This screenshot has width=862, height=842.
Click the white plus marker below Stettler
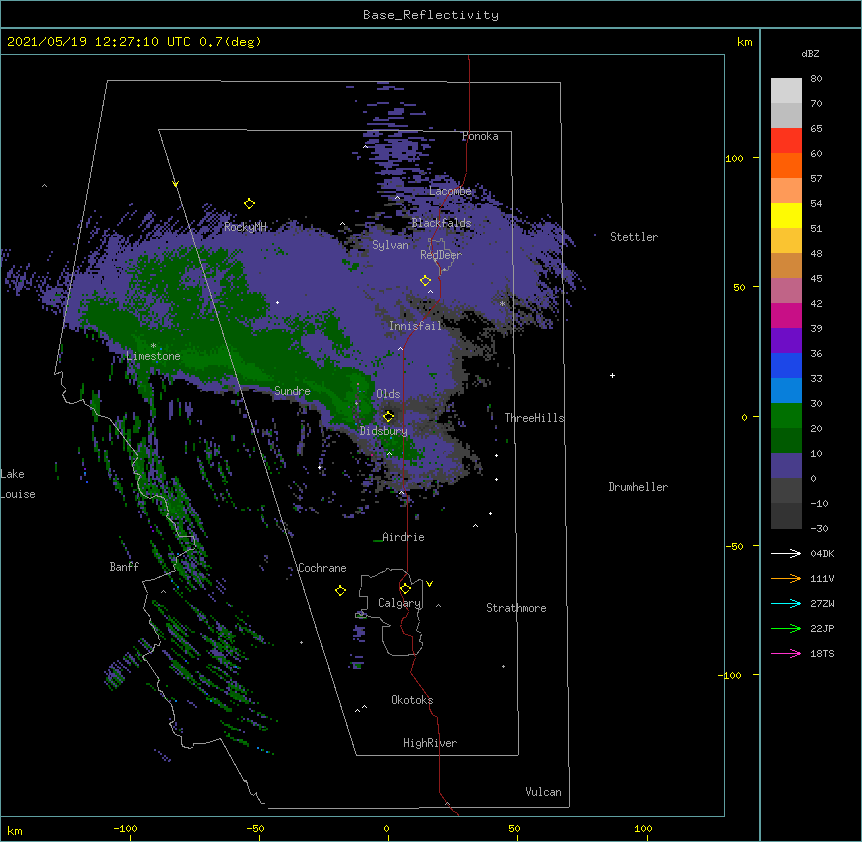[x=612, y=375]
